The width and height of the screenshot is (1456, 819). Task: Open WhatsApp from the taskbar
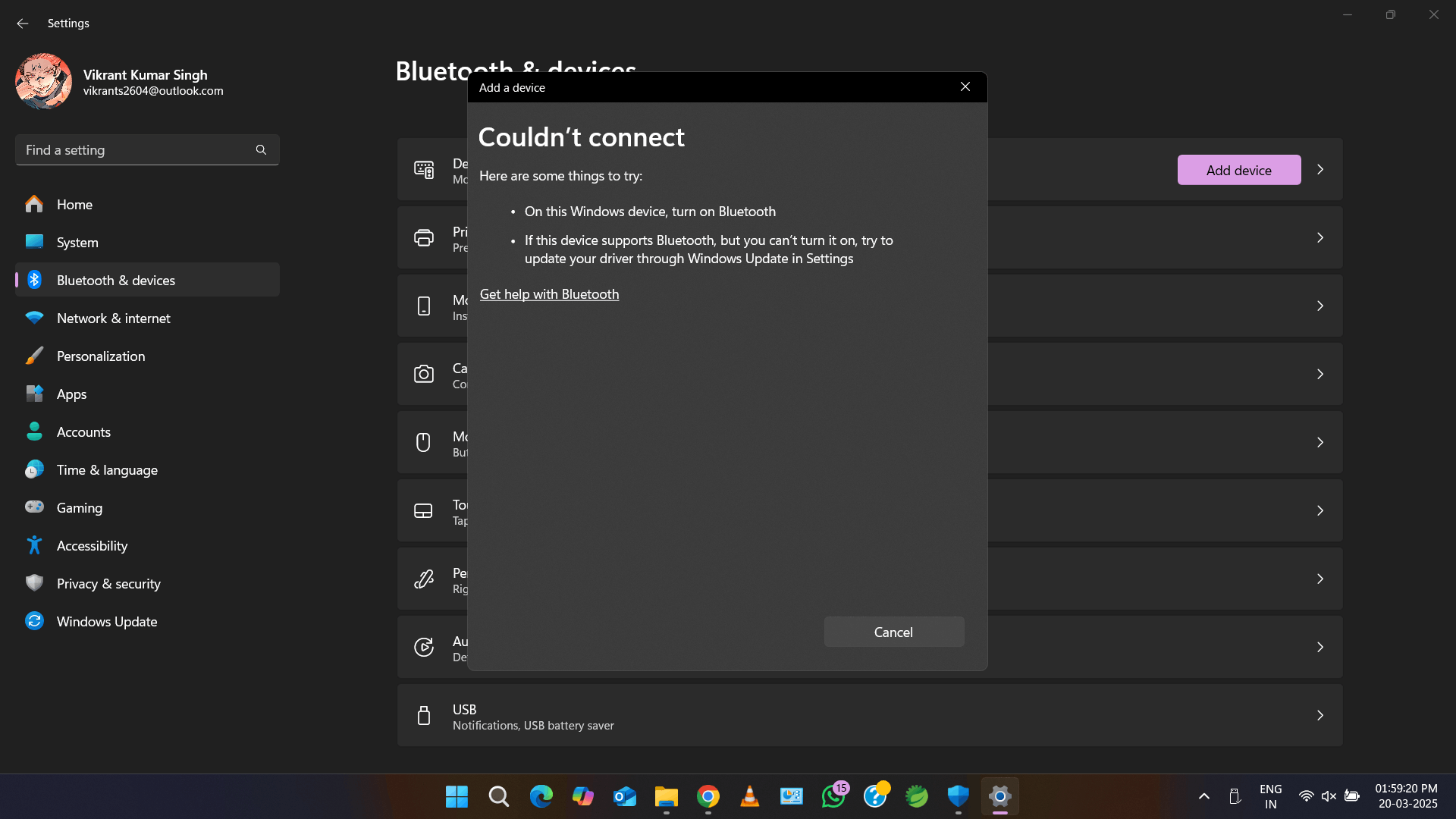833,796
